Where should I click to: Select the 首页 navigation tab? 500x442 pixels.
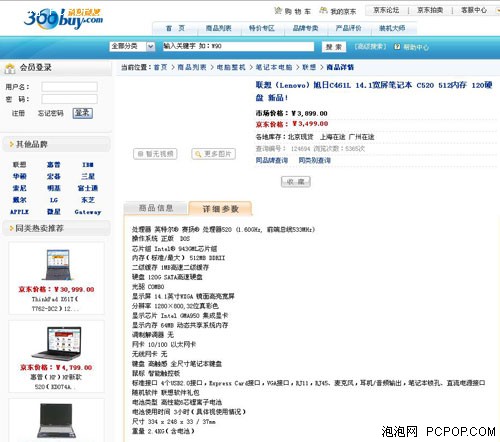(175, 28)
